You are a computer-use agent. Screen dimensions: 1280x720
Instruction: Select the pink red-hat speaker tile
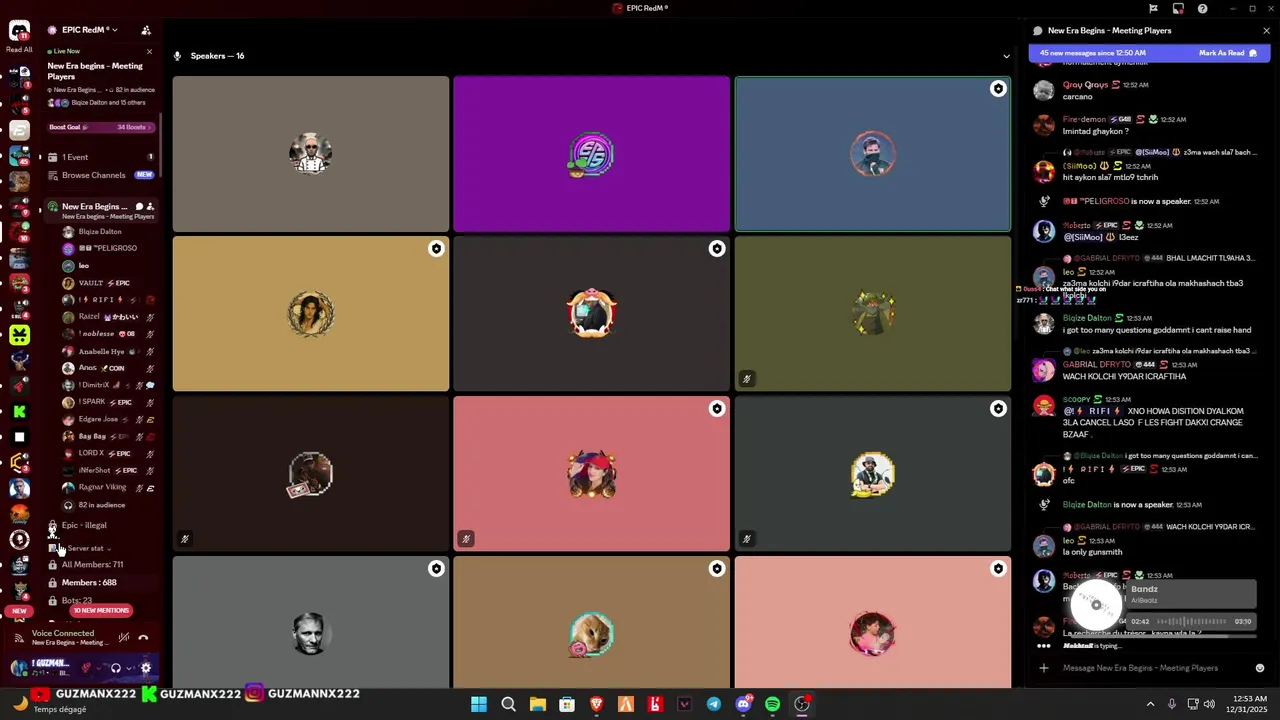592,474
